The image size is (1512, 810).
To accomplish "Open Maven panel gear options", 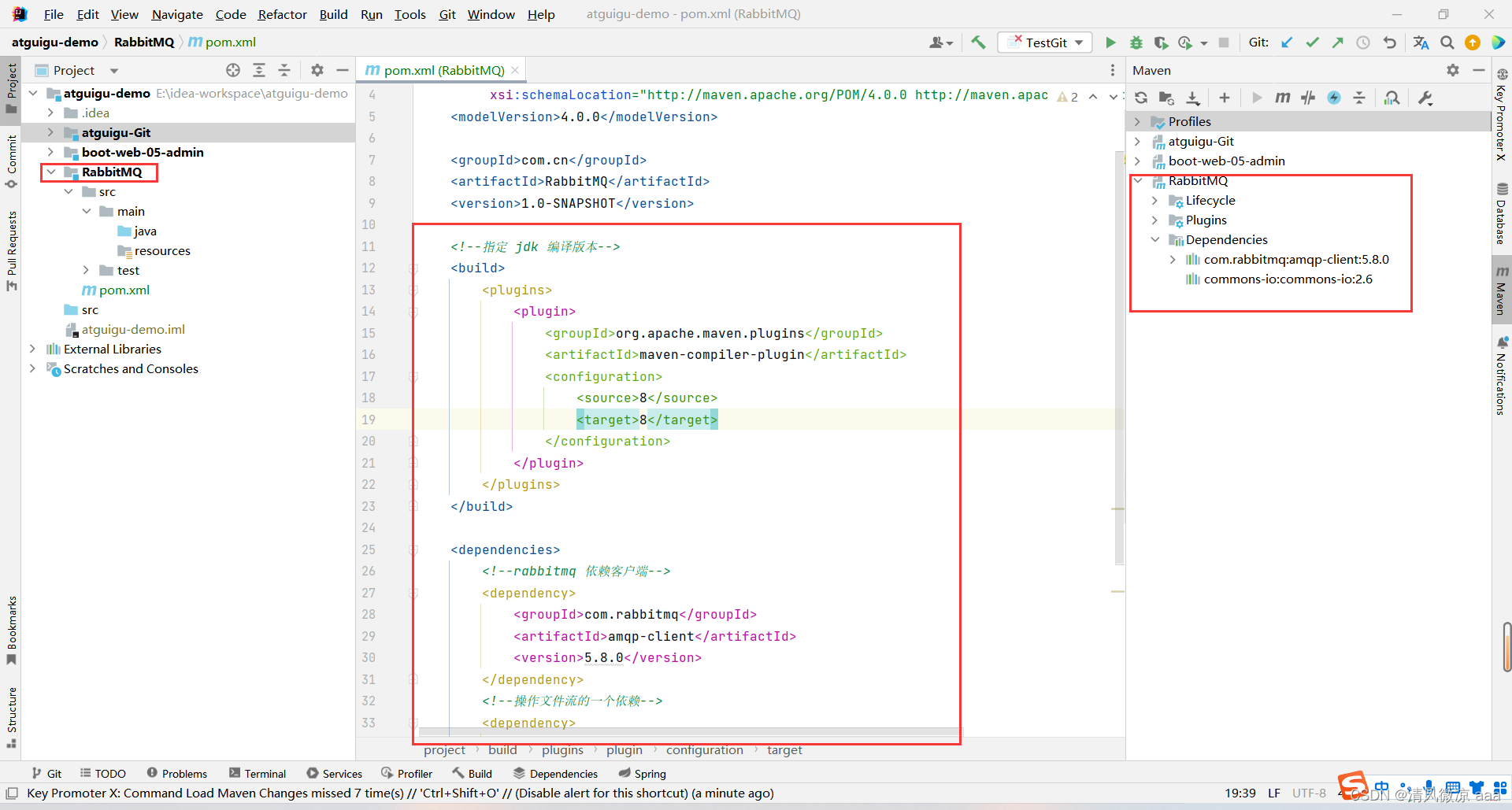I will tap(1453, 70).
